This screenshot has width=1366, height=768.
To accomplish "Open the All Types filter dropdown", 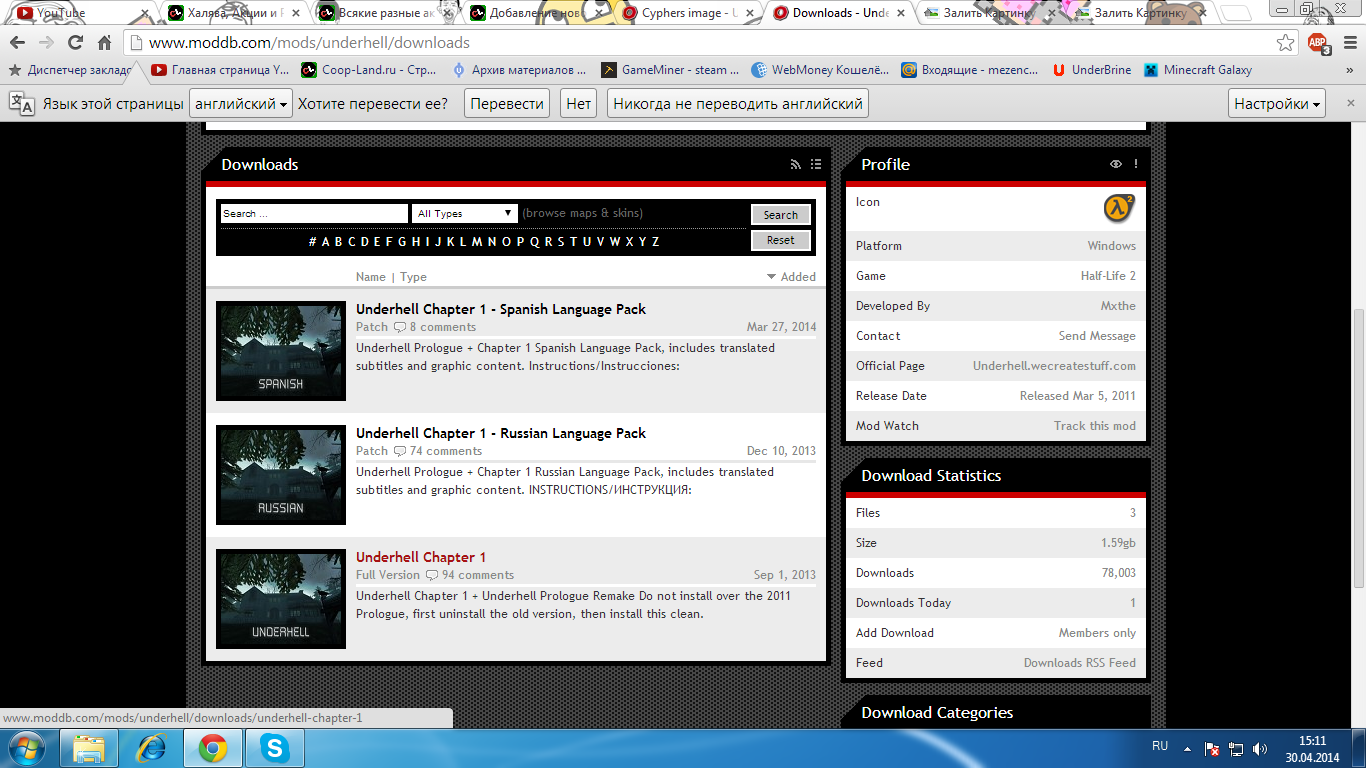I will click(465, 213).
